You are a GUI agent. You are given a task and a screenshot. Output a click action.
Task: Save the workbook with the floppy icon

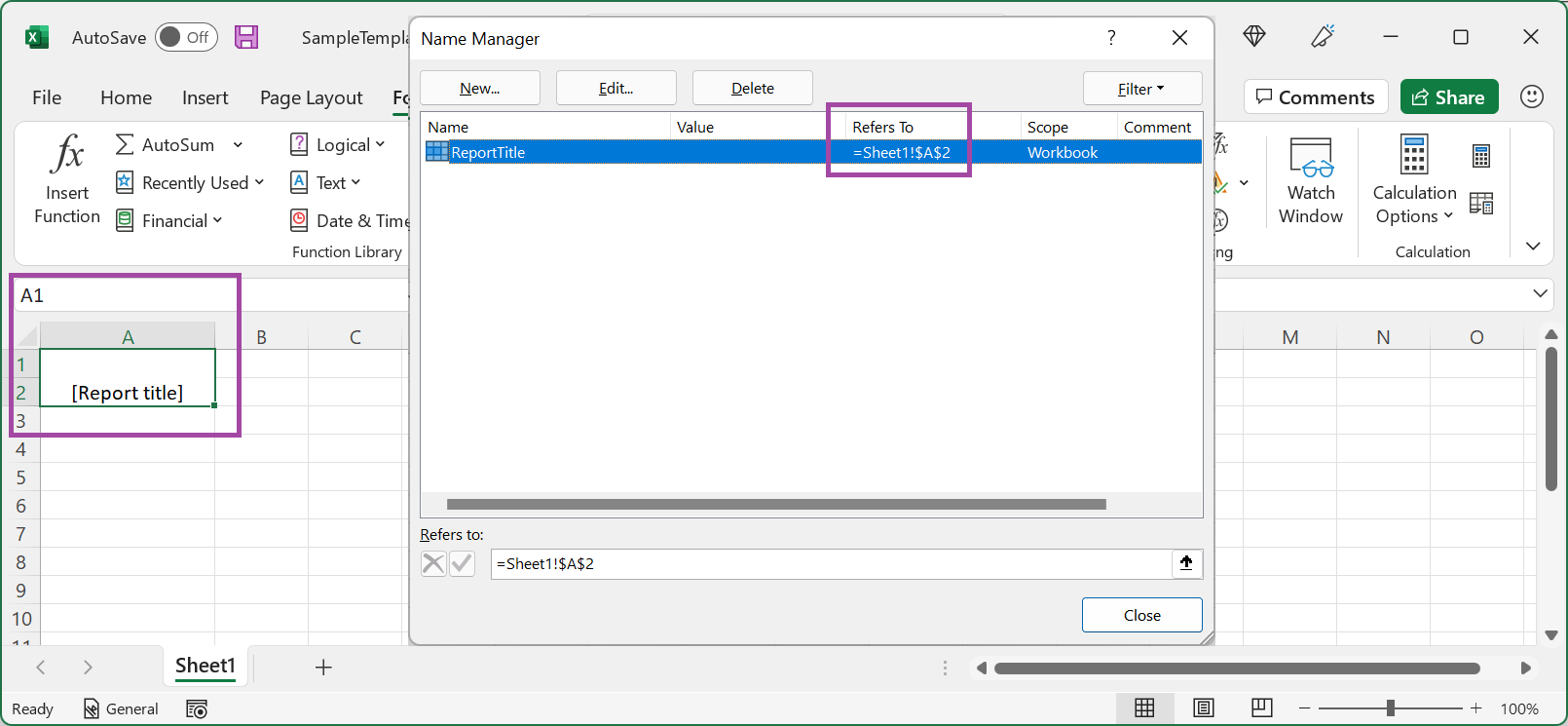click(x=247, y=37)
